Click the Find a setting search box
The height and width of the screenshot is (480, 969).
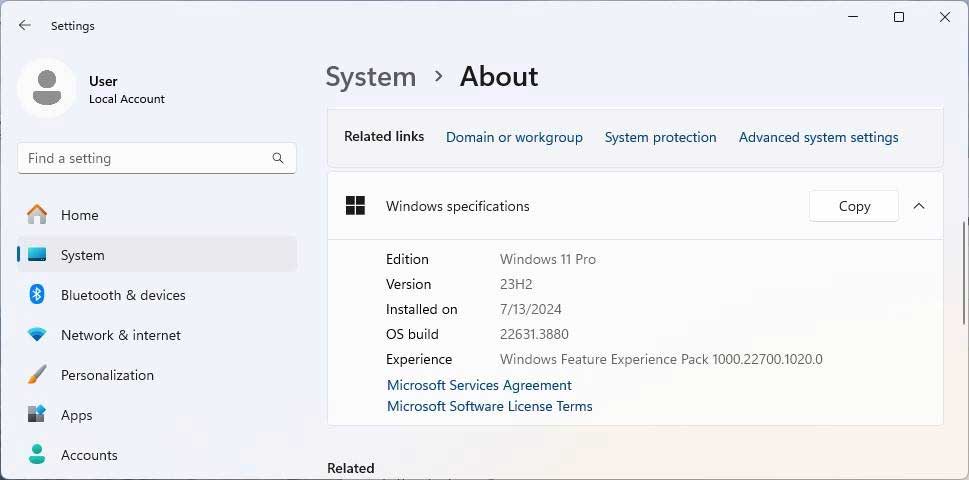tap(145, 158)
